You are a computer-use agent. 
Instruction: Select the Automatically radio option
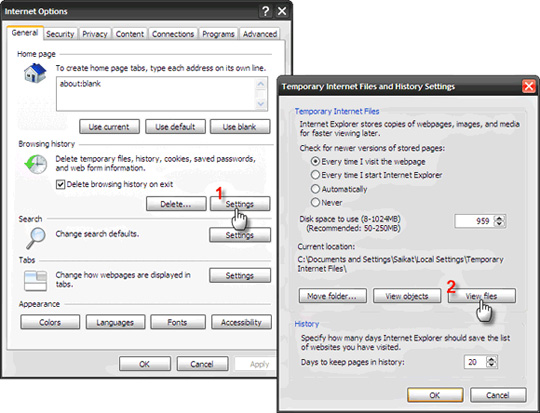[315, 189]
